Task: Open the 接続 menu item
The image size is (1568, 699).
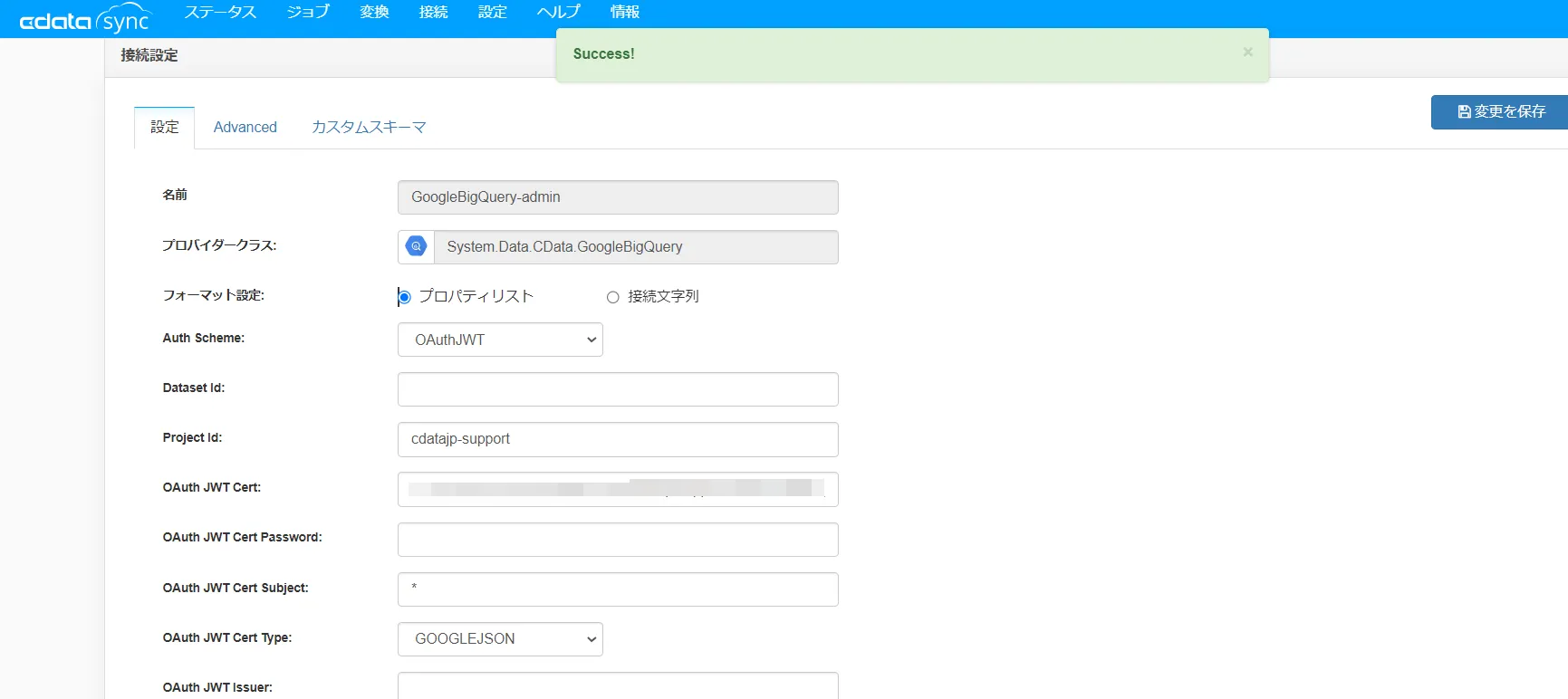Action: click(x=433, y=12)
